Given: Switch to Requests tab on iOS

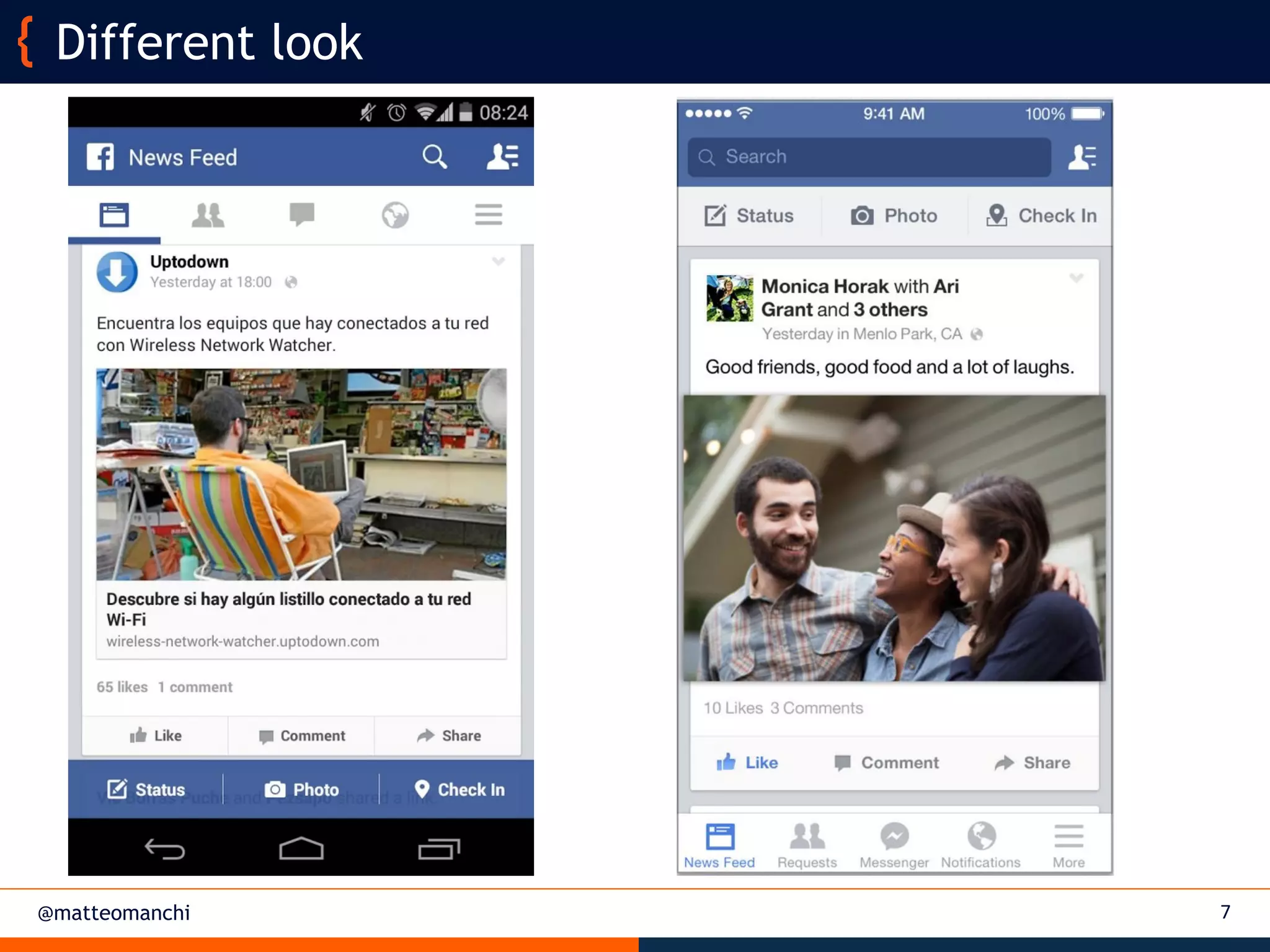Looking at the screenshot, I should (807, 844).
